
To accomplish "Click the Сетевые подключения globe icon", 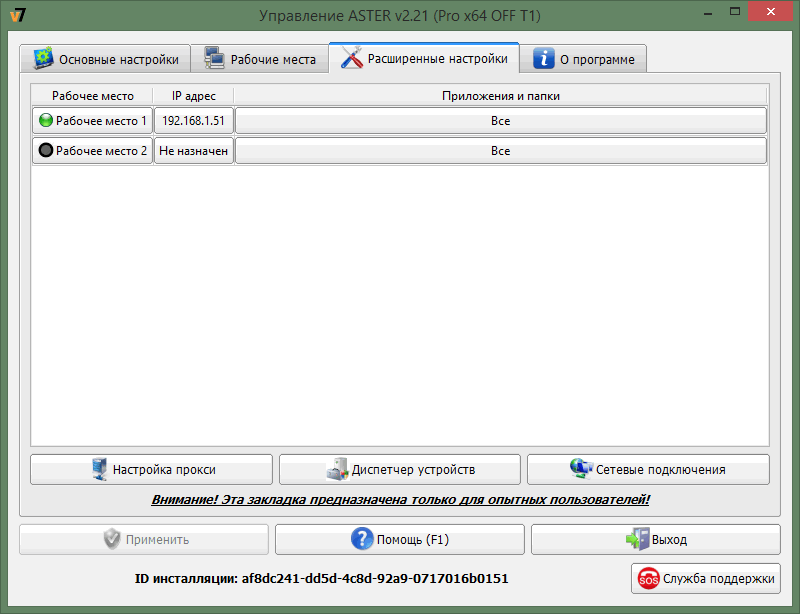I will coord(581,468).
